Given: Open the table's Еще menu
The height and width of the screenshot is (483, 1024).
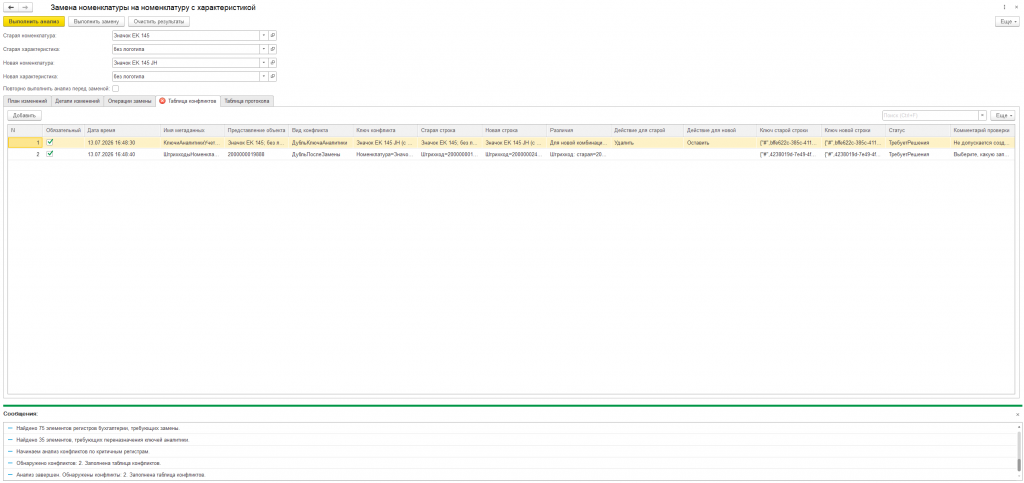Looking at the screenshot, I should [1002, 116].
